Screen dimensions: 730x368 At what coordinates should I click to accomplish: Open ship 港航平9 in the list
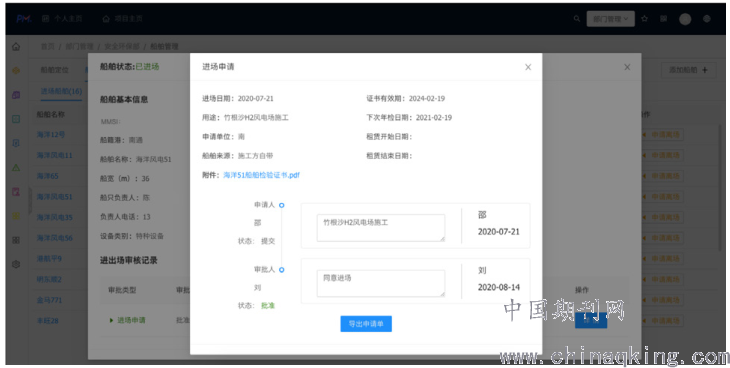49,259
